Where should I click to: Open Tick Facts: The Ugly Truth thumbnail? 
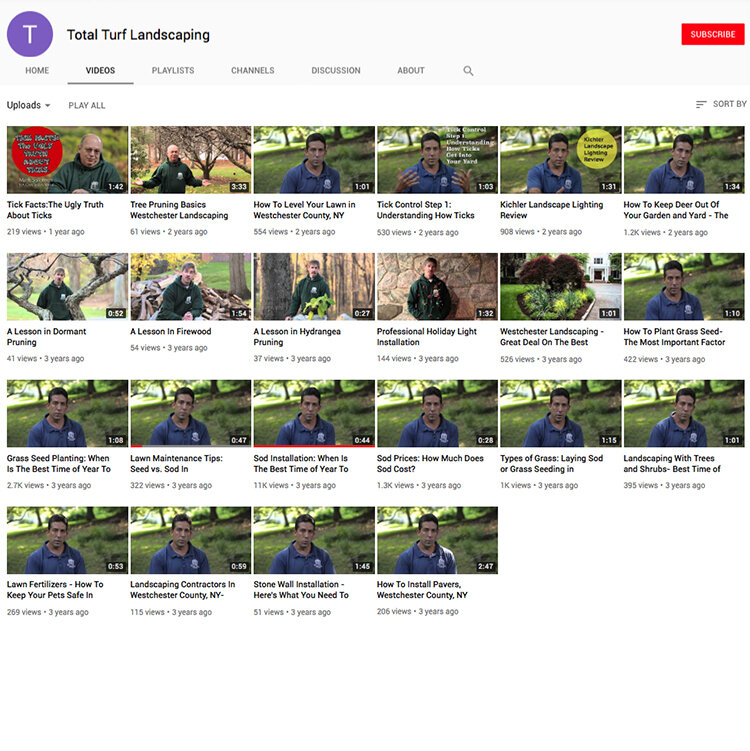(68, 160)
